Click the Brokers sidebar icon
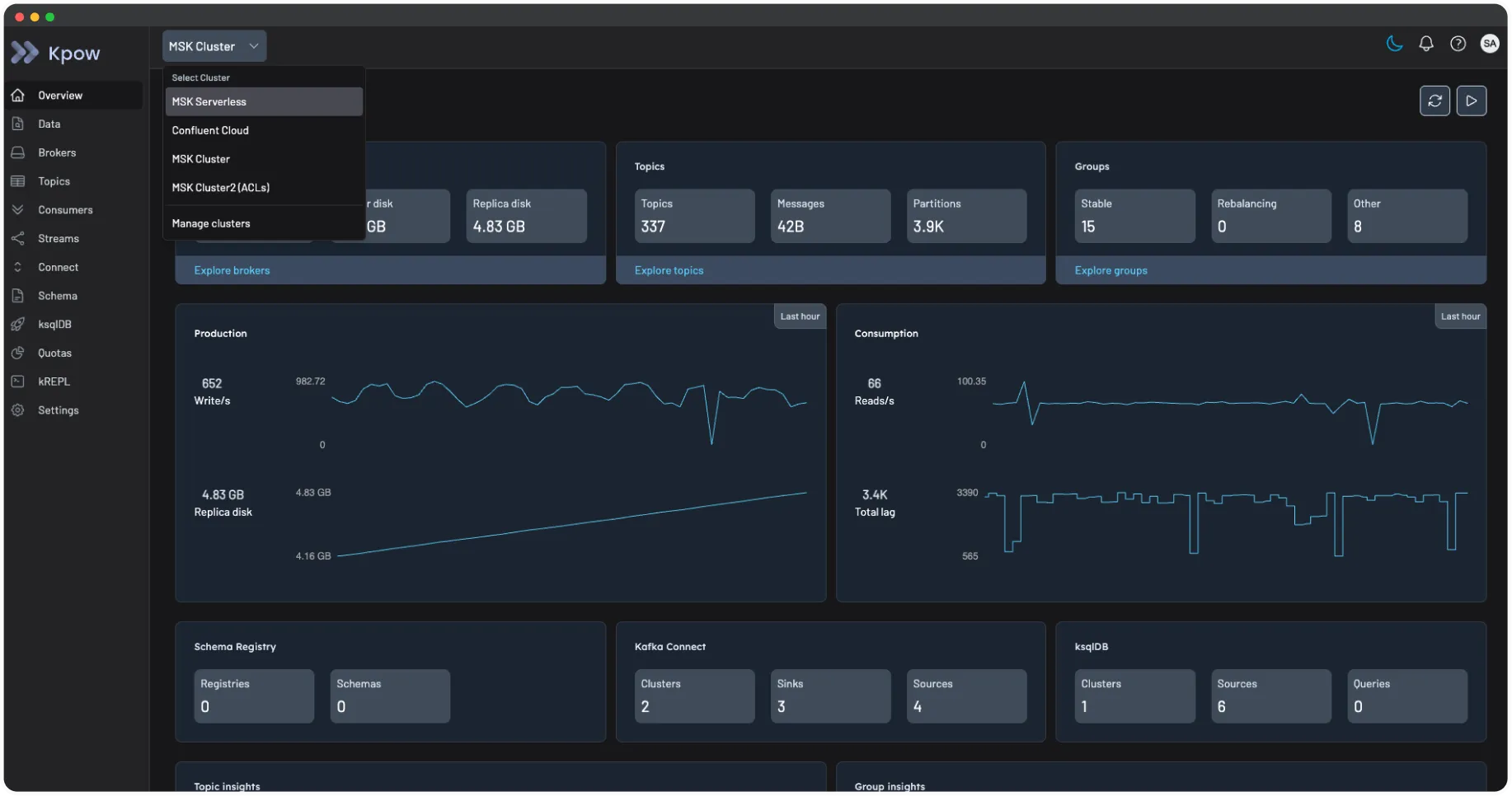Screen dimensions: 1512x796 point(18,152)
